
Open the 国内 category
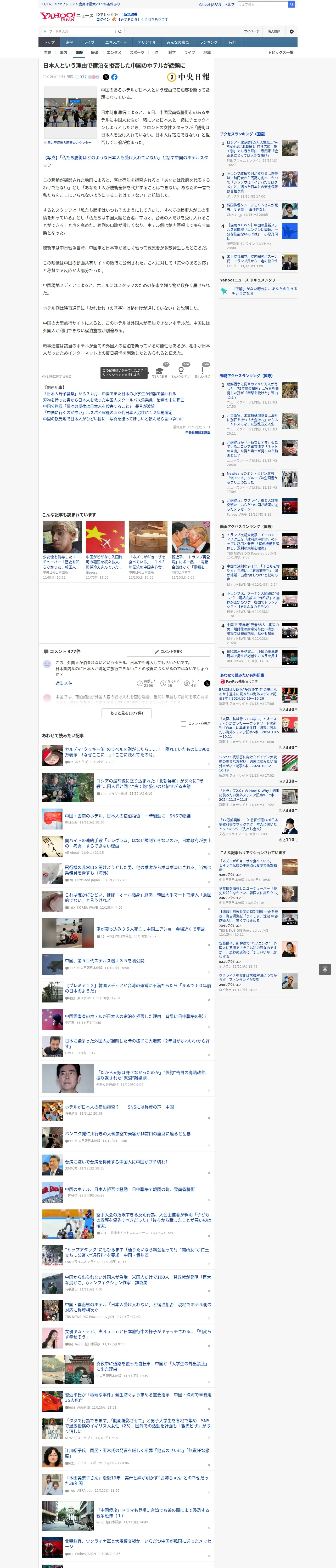pos(63,52)
